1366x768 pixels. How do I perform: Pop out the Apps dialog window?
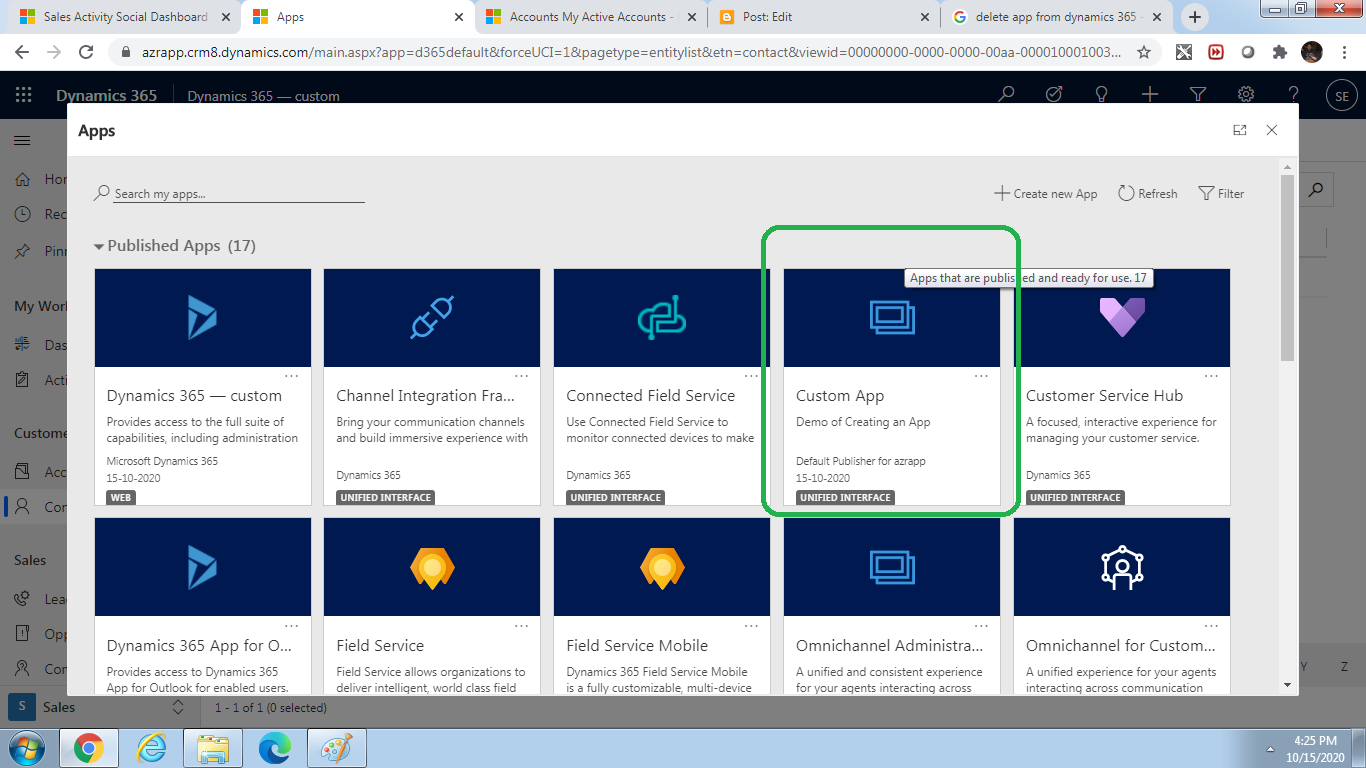tap(1240, 130)
